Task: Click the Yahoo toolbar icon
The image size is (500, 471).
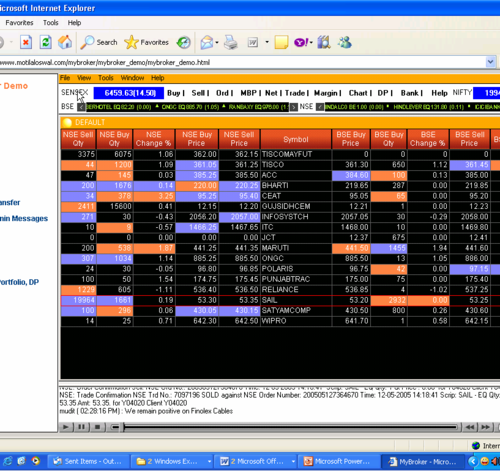Action: pyautogui.click(x=301, y=43)
